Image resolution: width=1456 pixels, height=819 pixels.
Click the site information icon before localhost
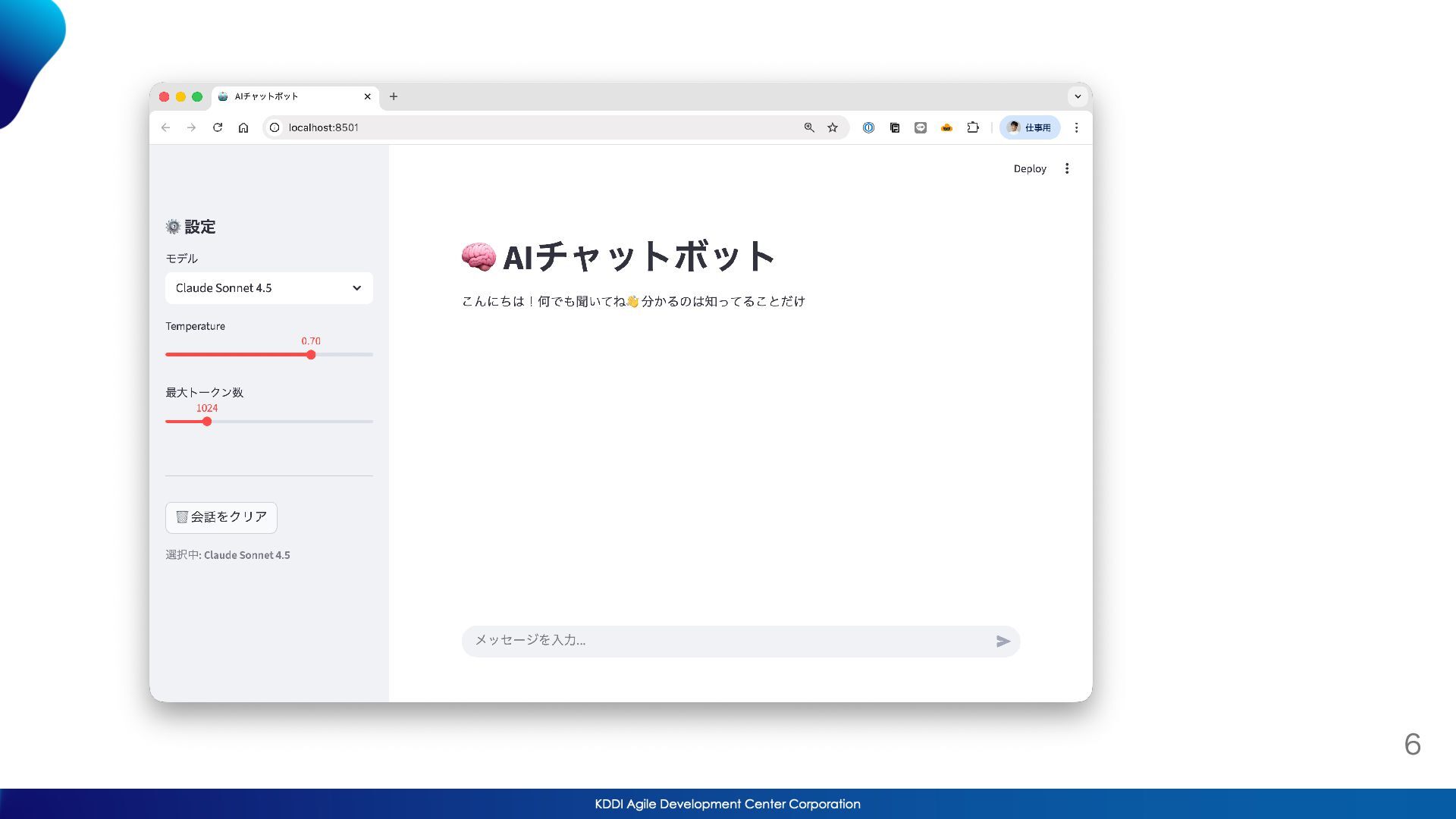coord(275,127)
